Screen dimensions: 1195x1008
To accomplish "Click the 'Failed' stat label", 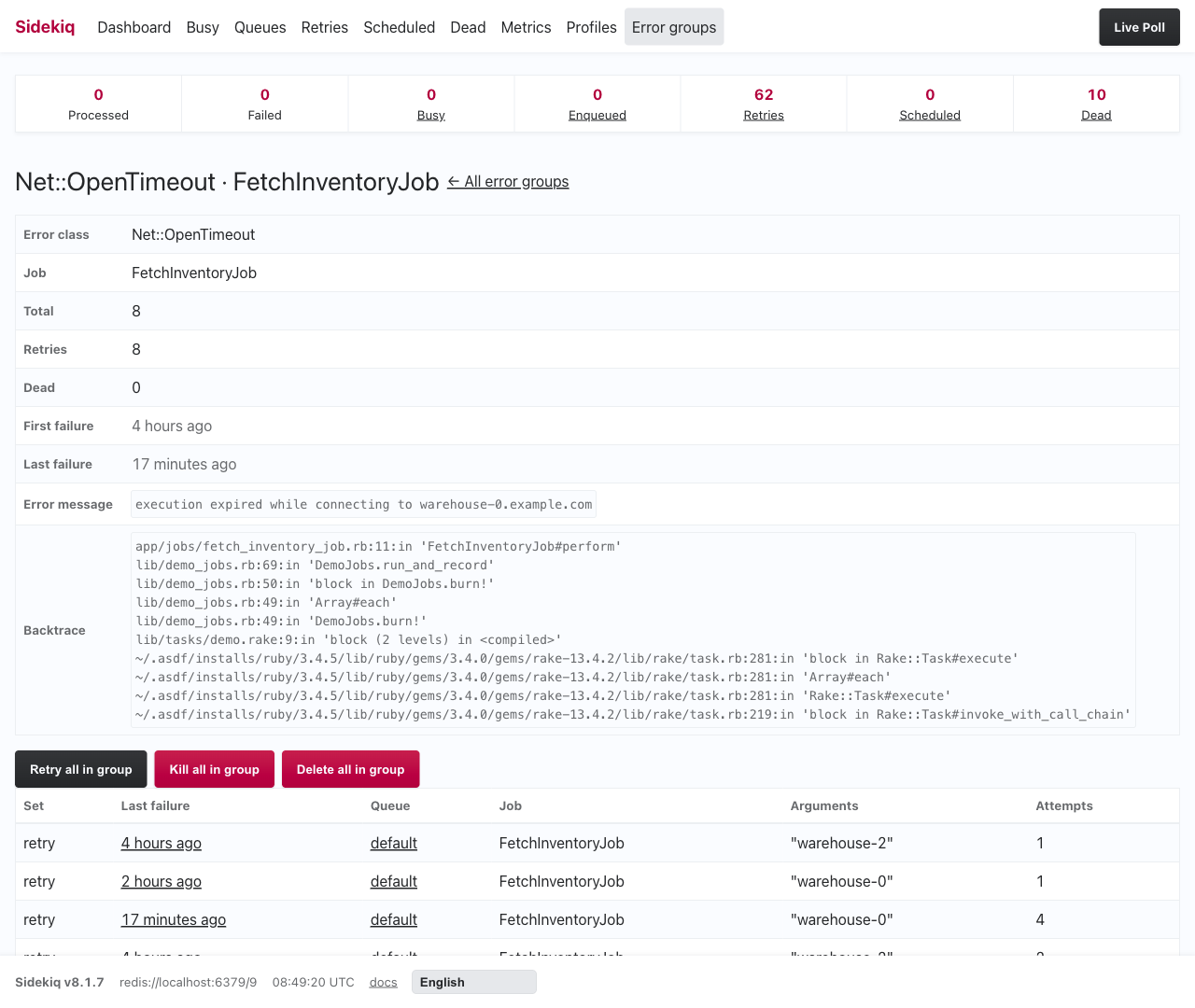I will click(x=265, y=115).
